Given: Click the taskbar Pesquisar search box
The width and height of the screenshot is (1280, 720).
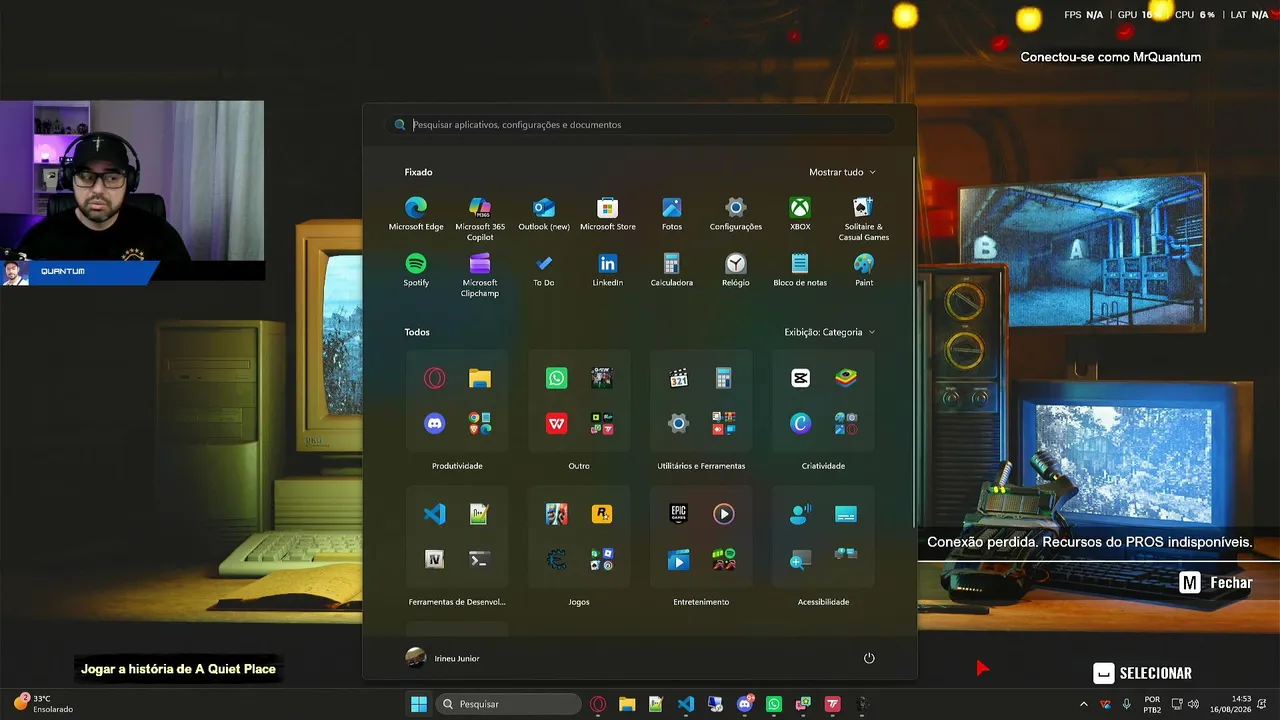Looking at the screenshot, I should click(508, 704).
